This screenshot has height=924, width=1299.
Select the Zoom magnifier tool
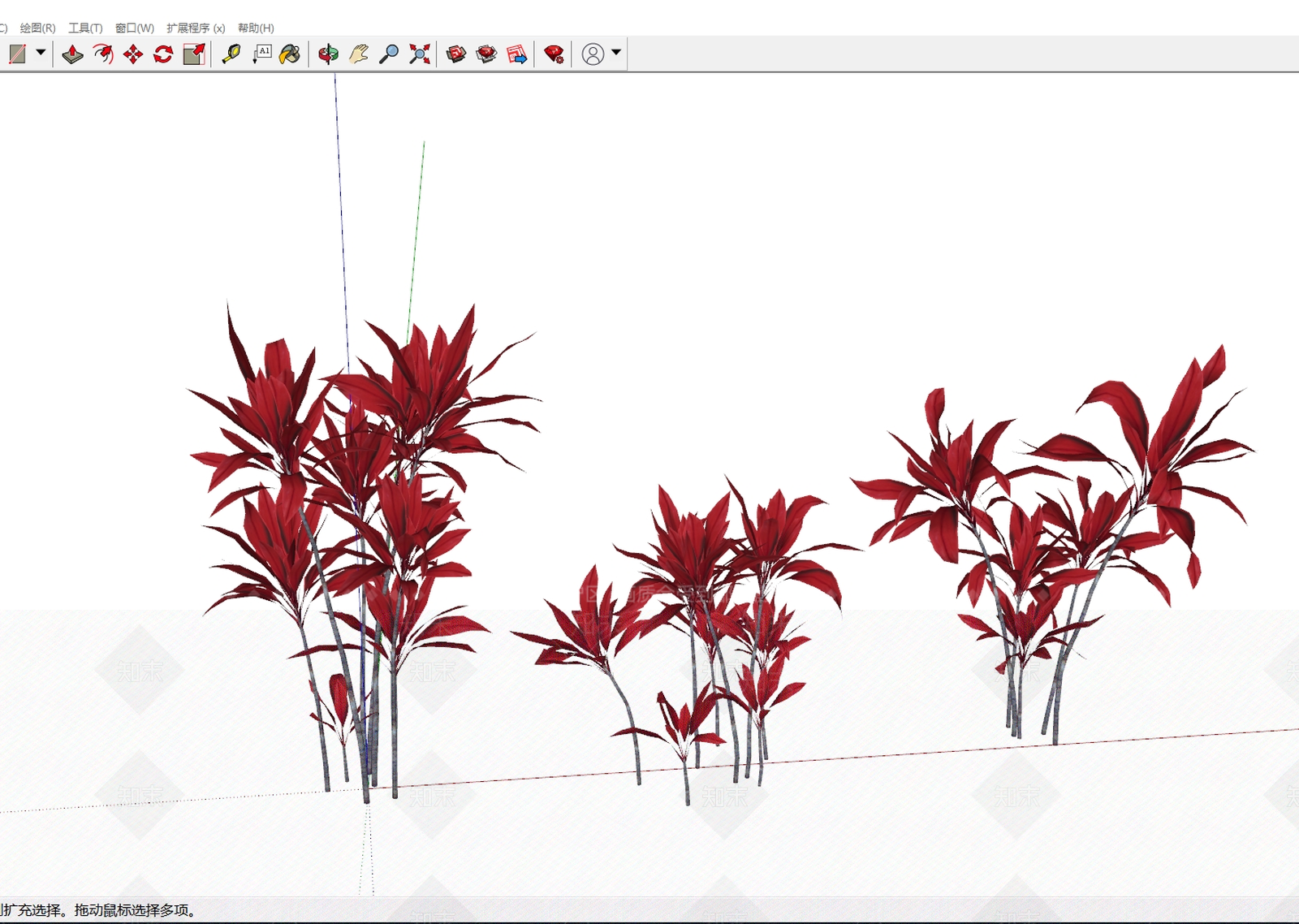(x=389, y=54)
